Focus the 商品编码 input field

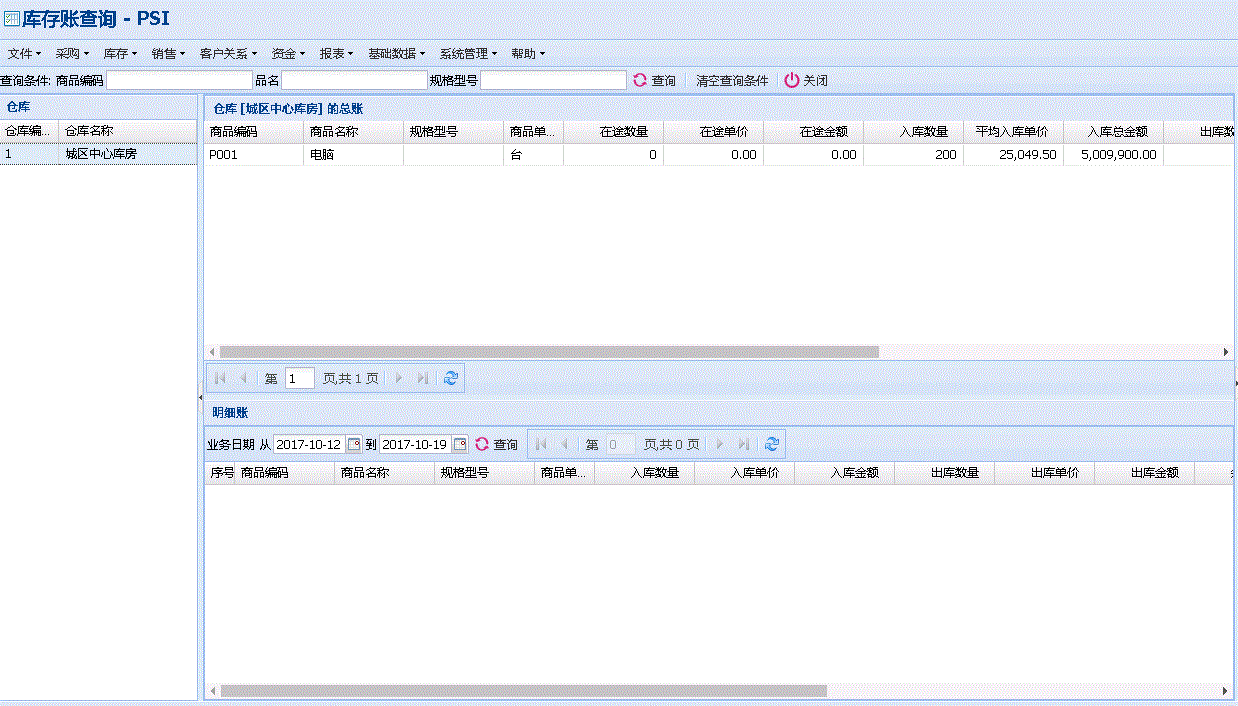(x=179, y=80)
